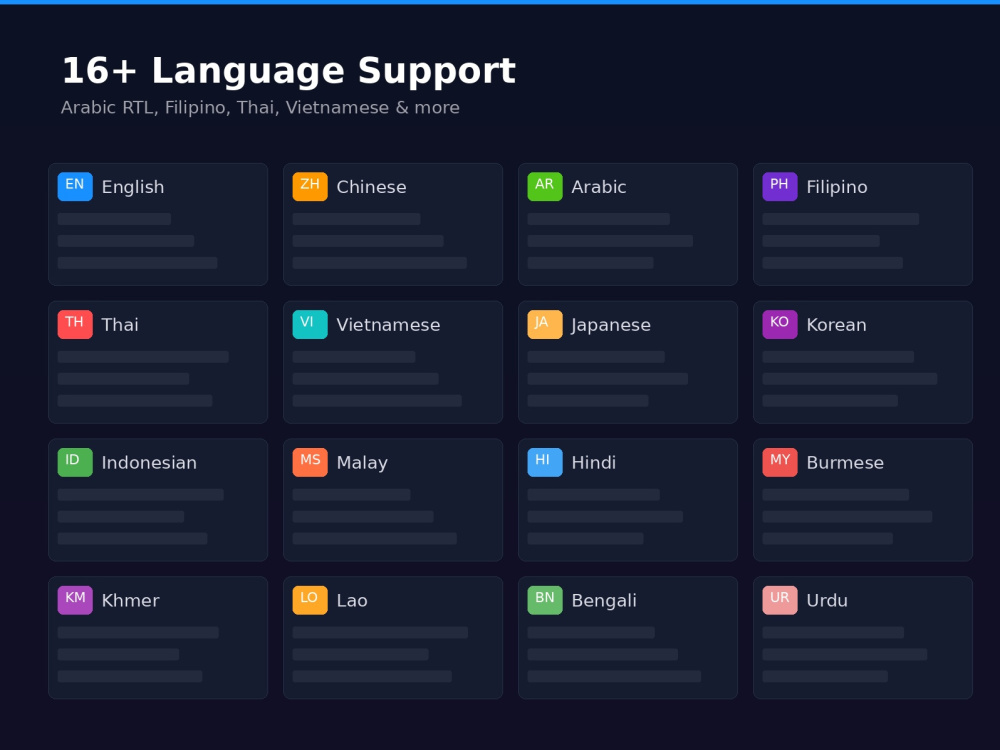Select the Thai language label
This screenshot has width=1000, height=750.
point(120,325)
